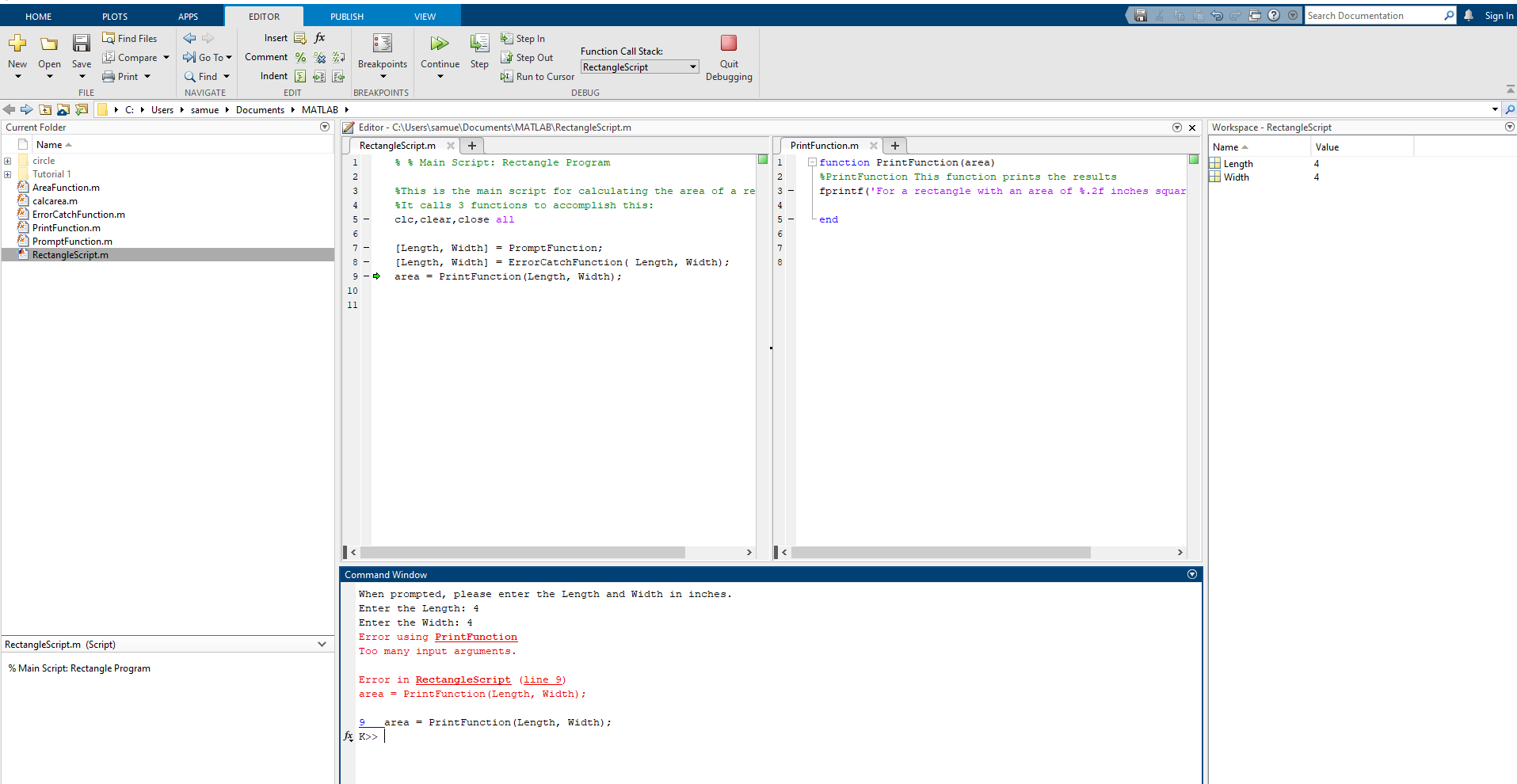Click the RectangleScript editor horizontal scrollbar

[x=523, y=553]
